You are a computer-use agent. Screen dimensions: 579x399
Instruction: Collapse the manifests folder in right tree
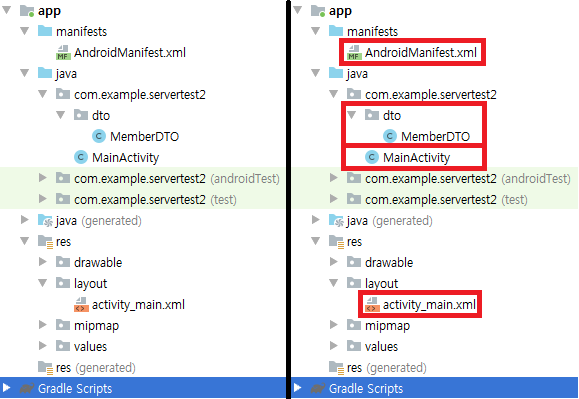(x=316, y=31)
